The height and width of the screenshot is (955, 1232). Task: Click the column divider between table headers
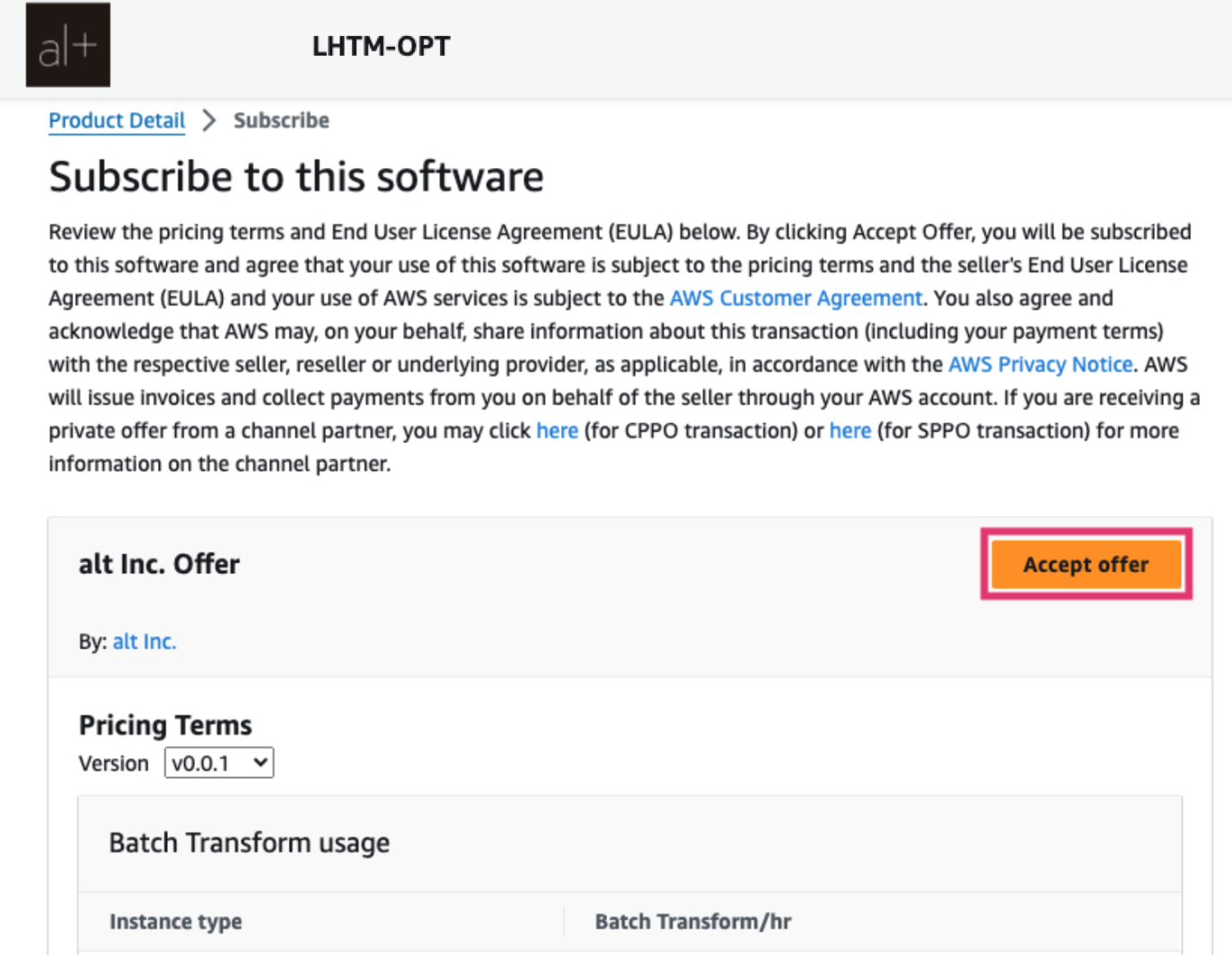coord(564,922)
